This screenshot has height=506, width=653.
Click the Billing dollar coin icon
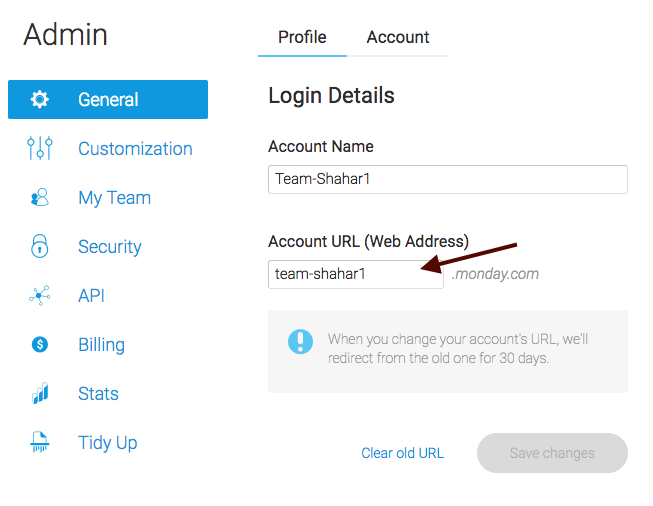40,344
